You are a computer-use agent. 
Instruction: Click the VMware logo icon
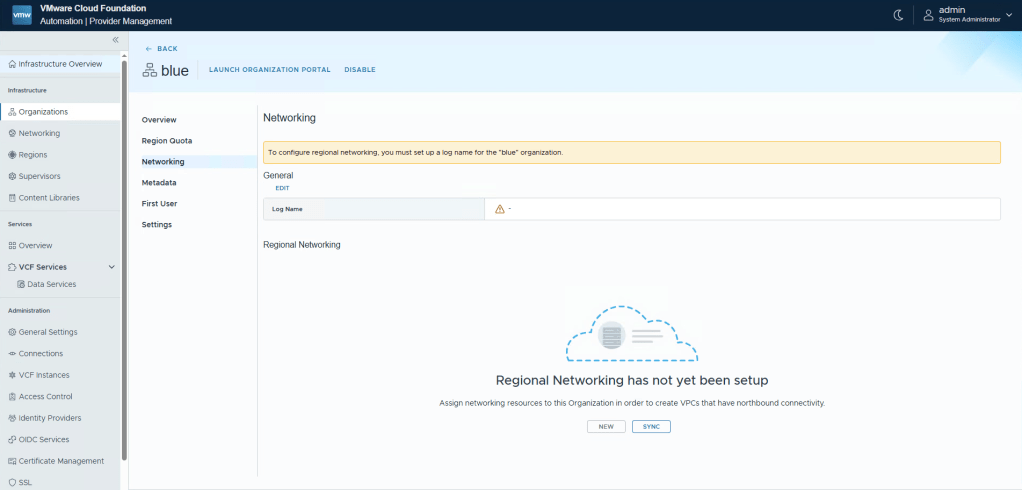(22, 14)
